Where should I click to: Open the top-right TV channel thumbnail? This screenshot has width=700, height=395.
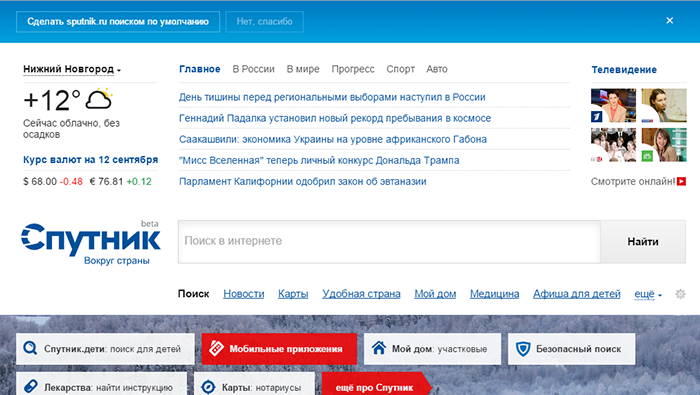(664, 105)
